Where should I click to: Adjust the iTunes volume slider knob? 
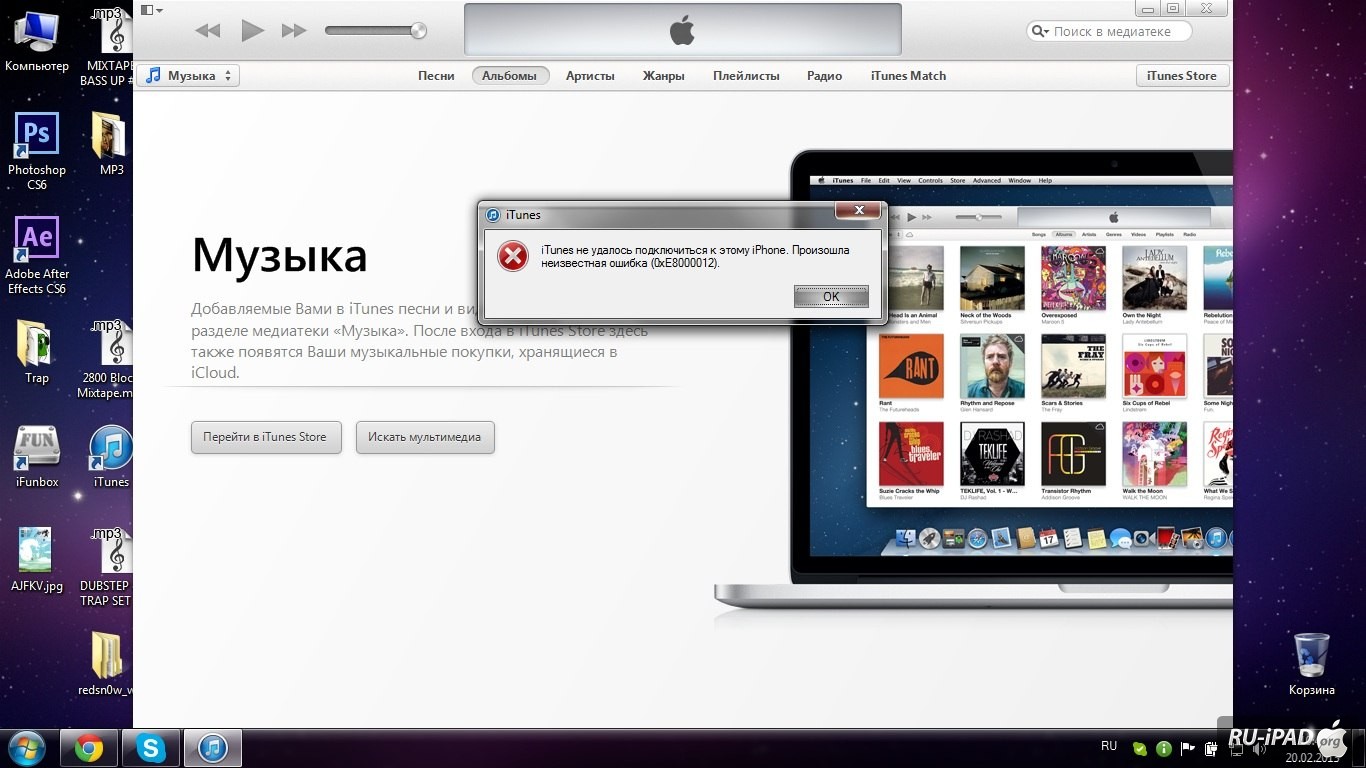[418, 31]
